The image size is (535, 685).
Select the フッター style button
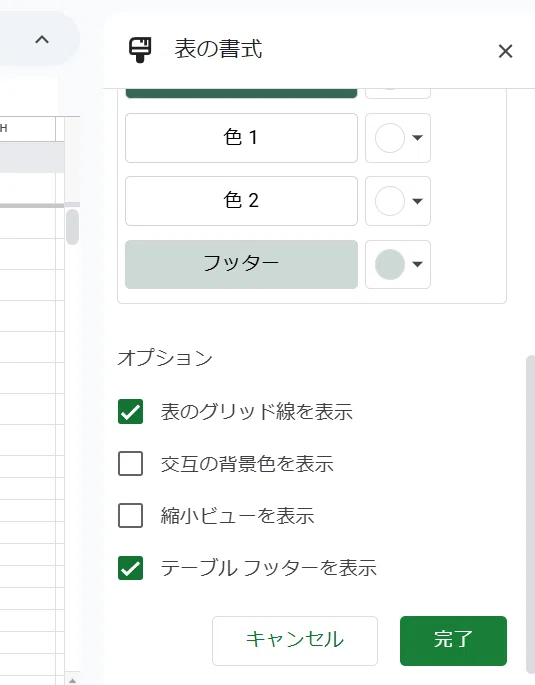pos(241,264)
